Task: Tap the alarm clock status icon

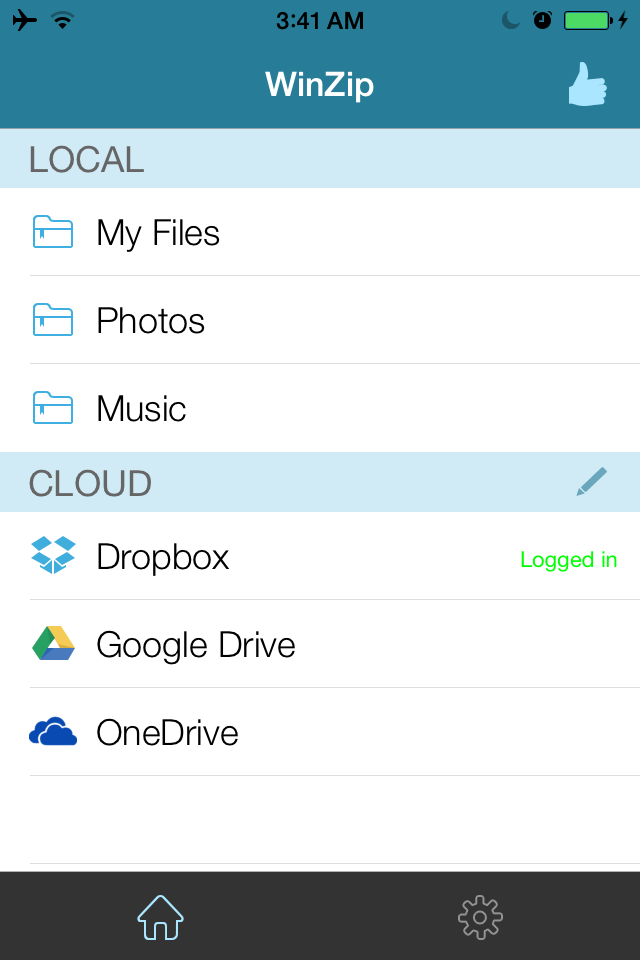Action: pos(542,20)
